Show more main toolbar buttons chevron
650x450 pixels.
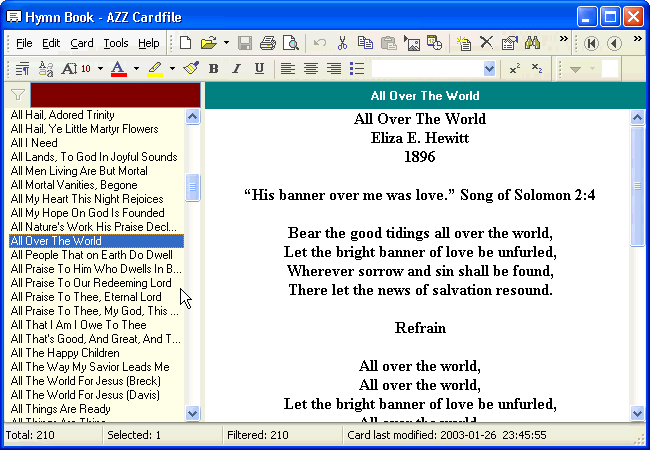pos(563,39)
